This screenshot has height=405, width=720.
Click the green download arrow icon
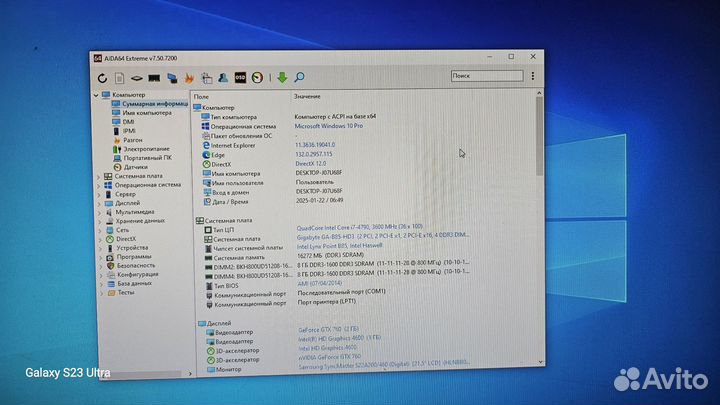coord(281,77)
